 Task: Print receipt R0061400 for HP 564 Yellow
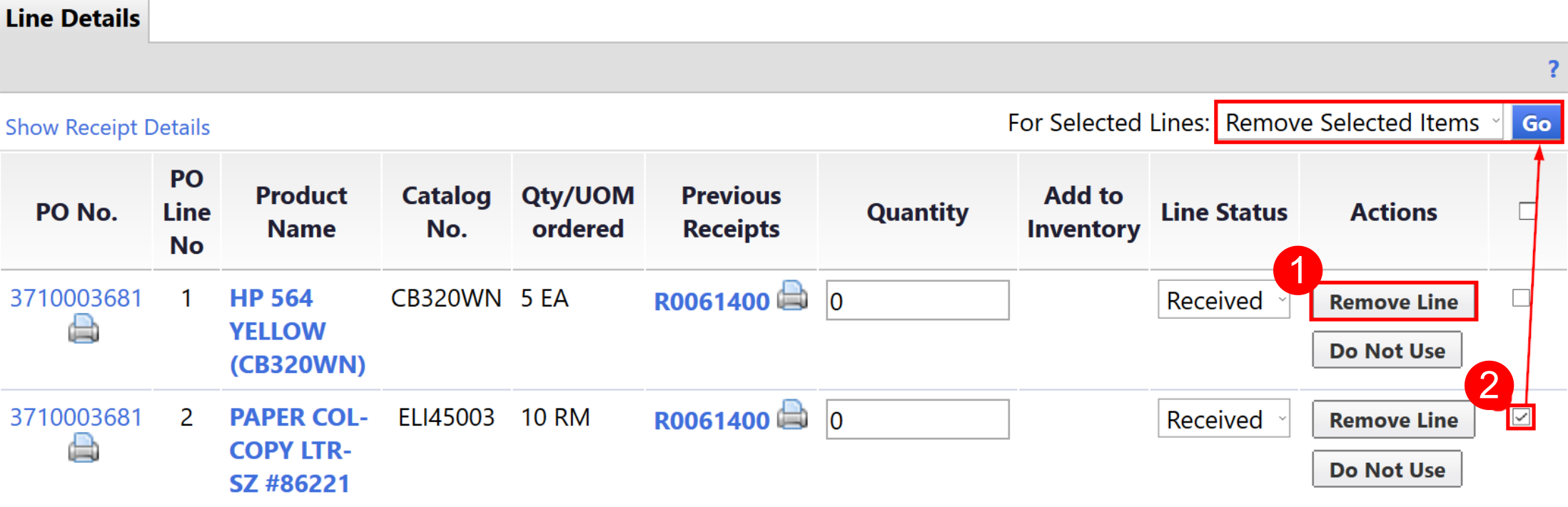pyautogui.click(x=792, y=295)
